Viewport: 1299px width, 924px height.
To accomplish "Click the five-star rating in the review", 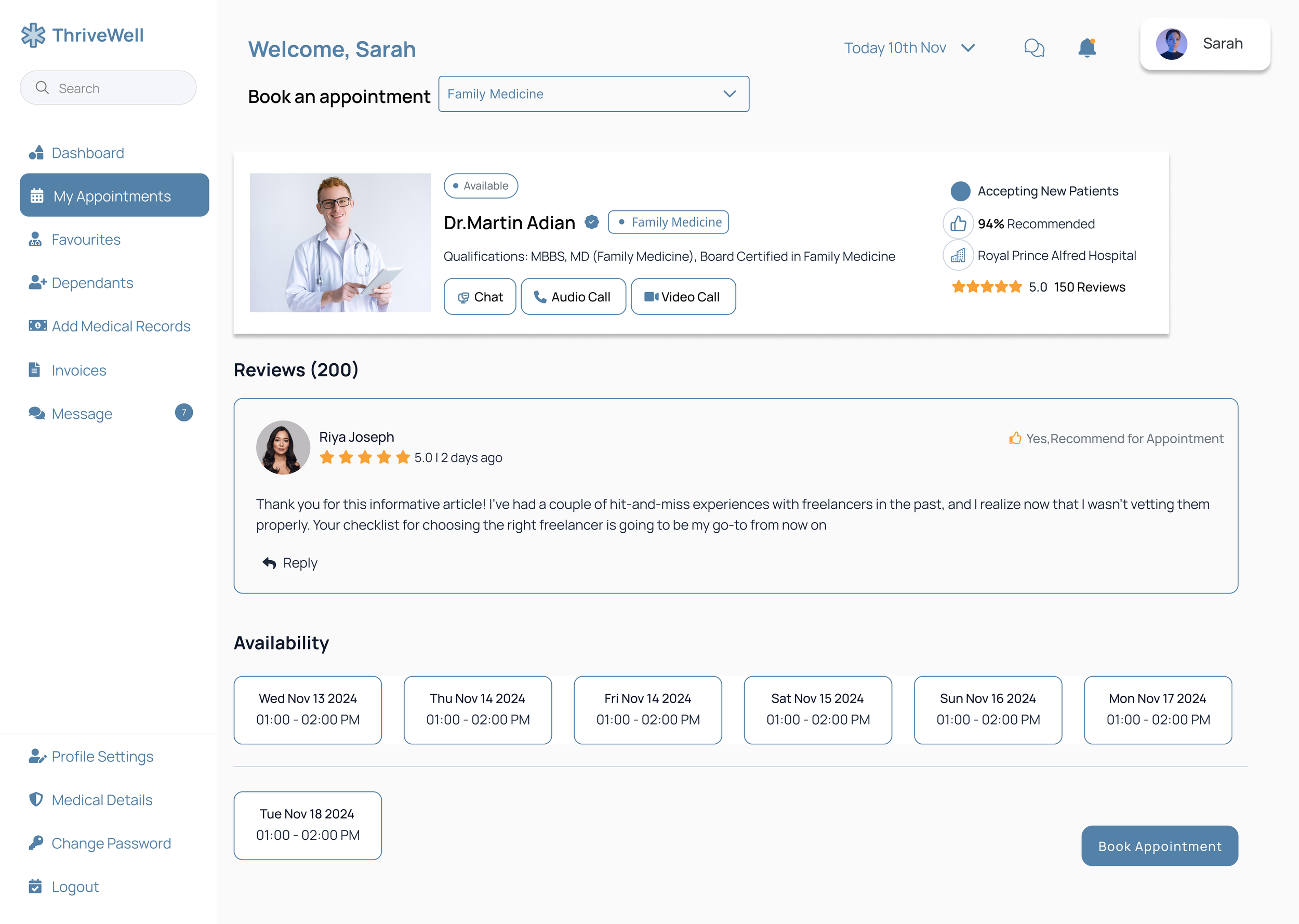I will click(x=365, y=457).
